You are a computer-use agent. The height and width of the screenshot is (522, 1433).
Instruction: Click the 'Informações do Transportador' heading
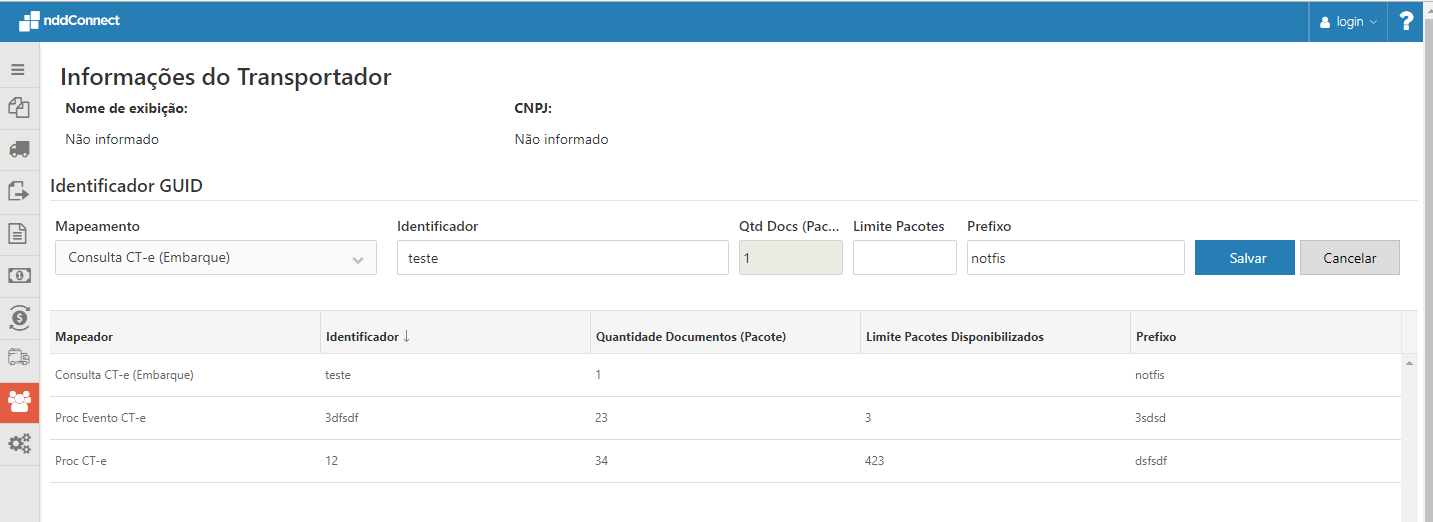[x=226, y=77]
